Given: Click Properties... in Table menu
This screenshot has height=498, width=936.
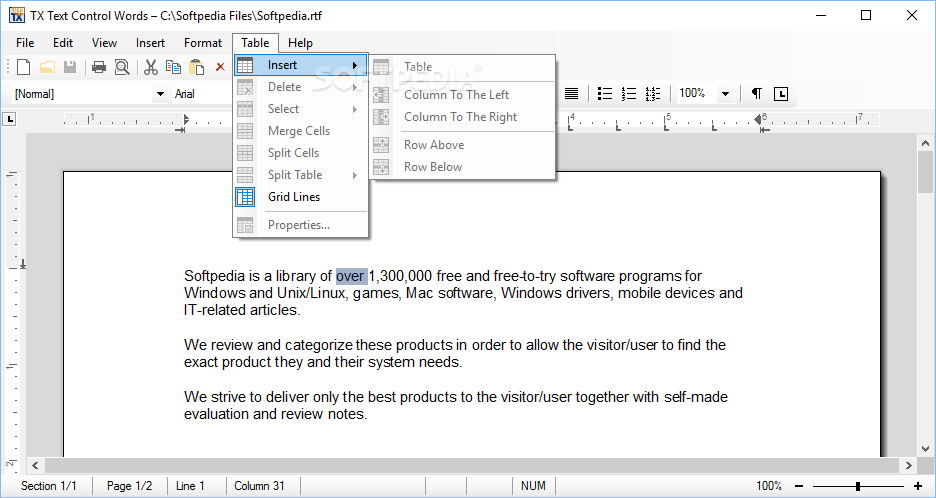Looking at the screenshot, I should click(300, 225).
